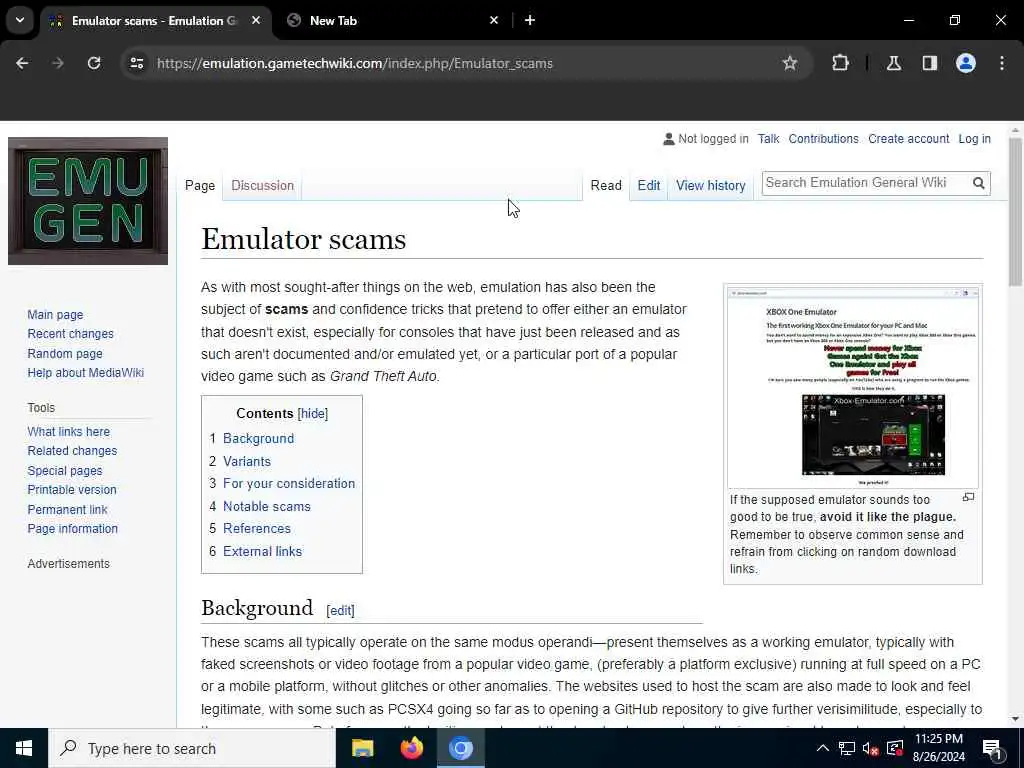The width and height of the screenshot is (1024, 768).
Task: Jump to Variants in contents
Action: coord(247,461)
